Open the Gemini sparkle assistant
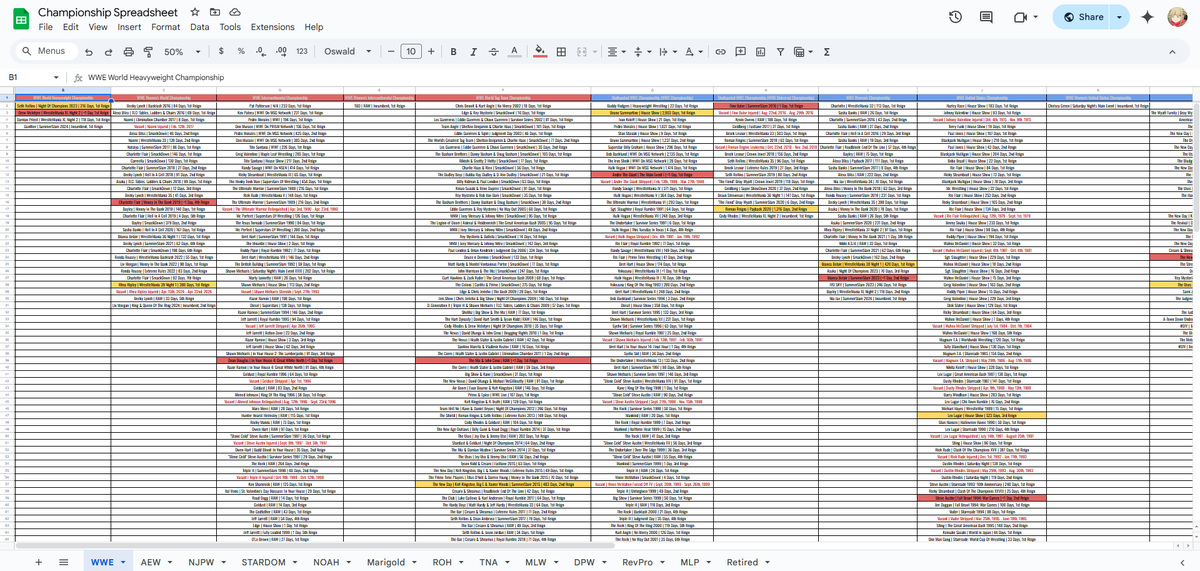1200x571 pixels. pyautogui.click(x=1147, y=17)
